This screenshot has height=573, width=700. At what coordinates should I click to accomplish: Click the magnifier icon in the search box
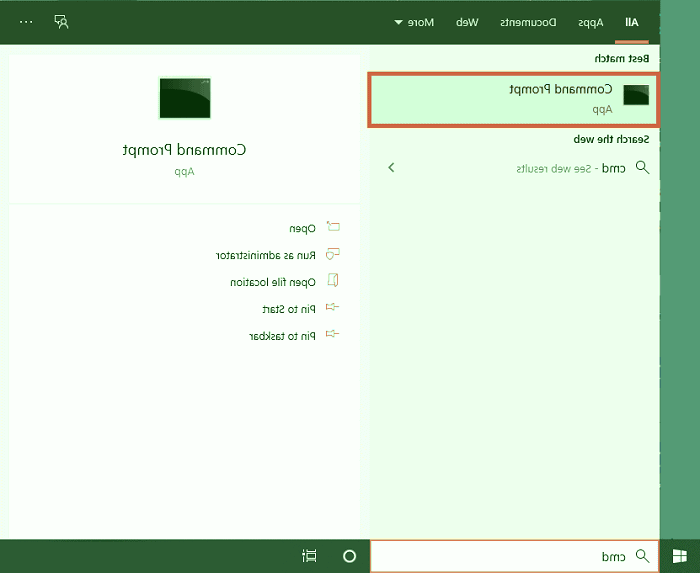click(x=643, y=556)
